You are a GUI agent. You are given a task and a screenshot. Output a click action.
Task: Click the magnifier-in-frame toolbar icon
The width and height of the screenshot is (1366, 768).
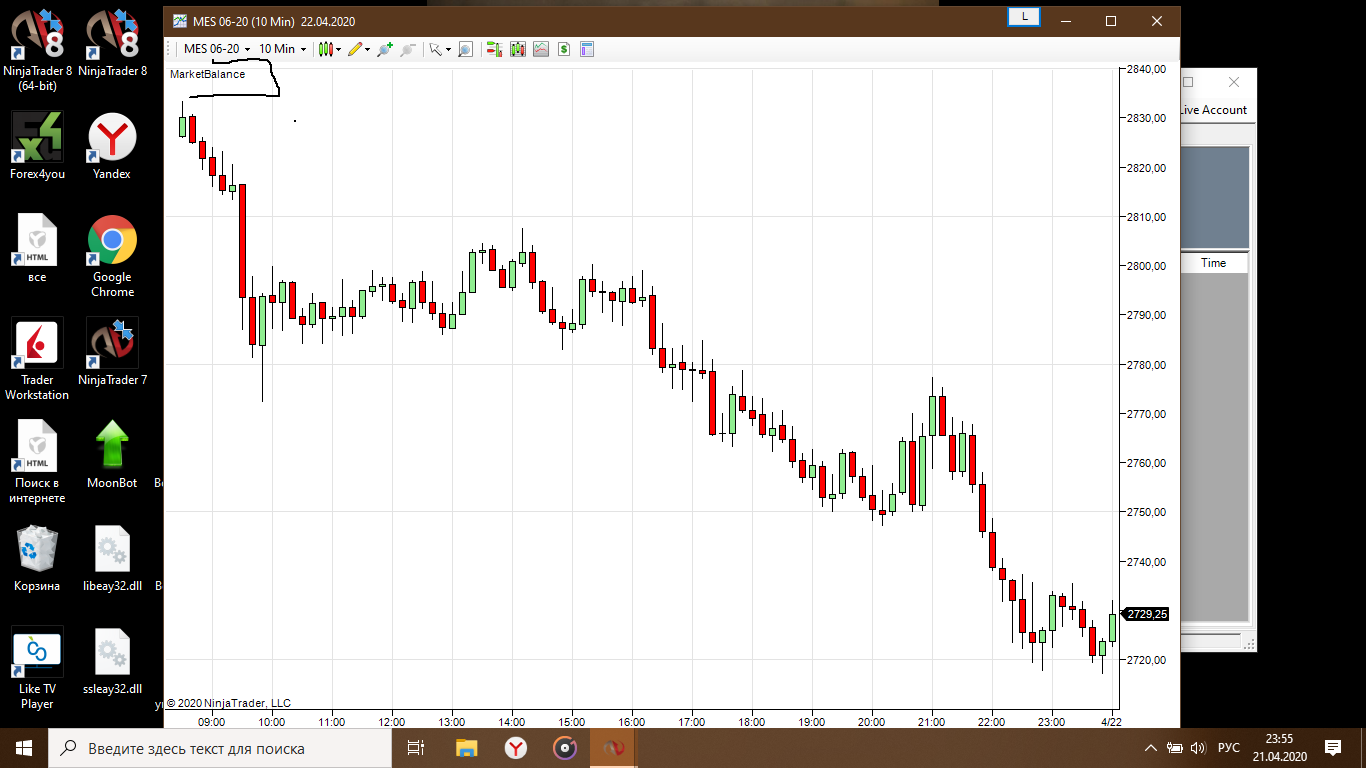(x=465, y=49)
